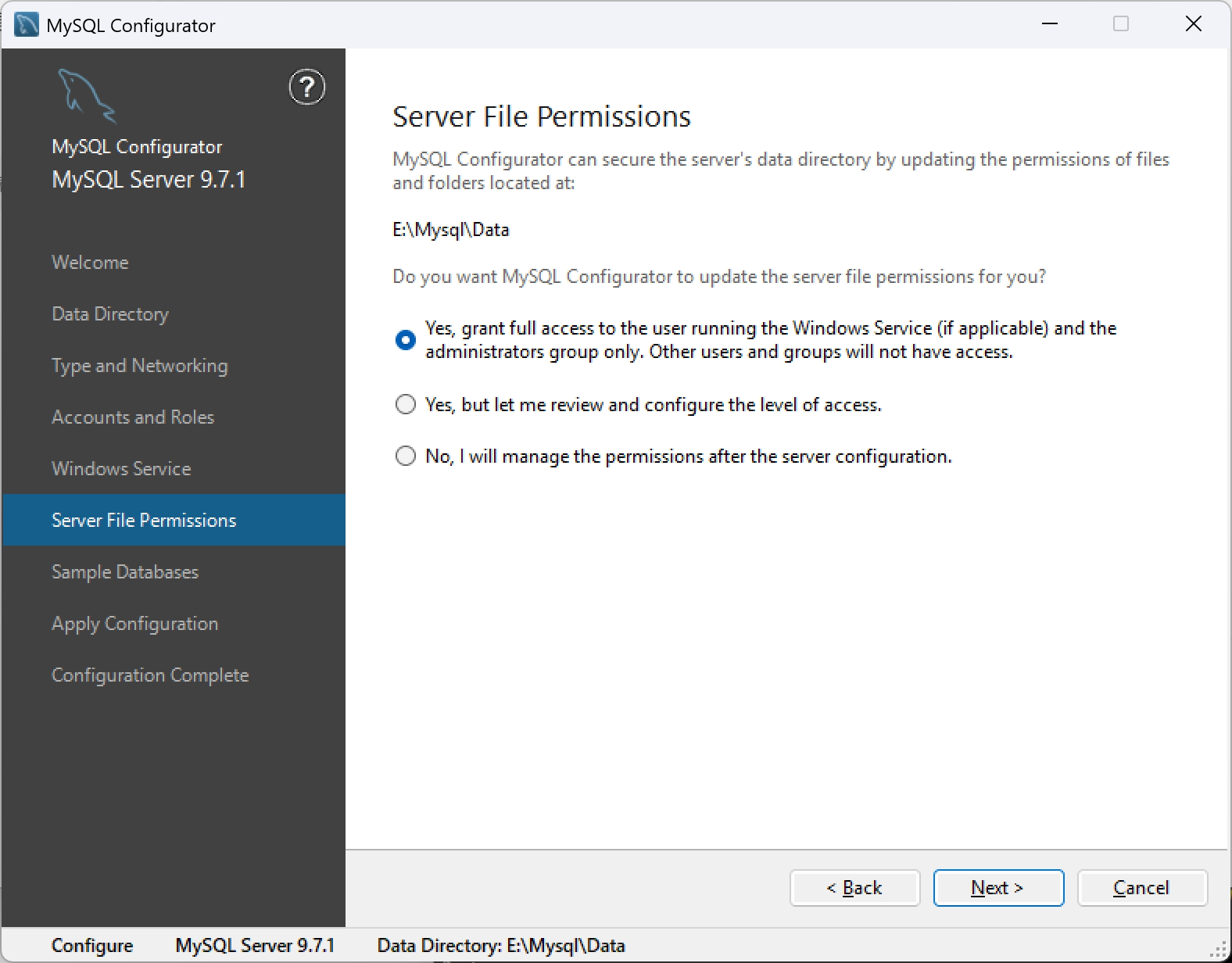Click 'Configure' in the status bar
The width and height of the screenshot is (1232, 963).
pyautogui.click(x=92, y=946)
